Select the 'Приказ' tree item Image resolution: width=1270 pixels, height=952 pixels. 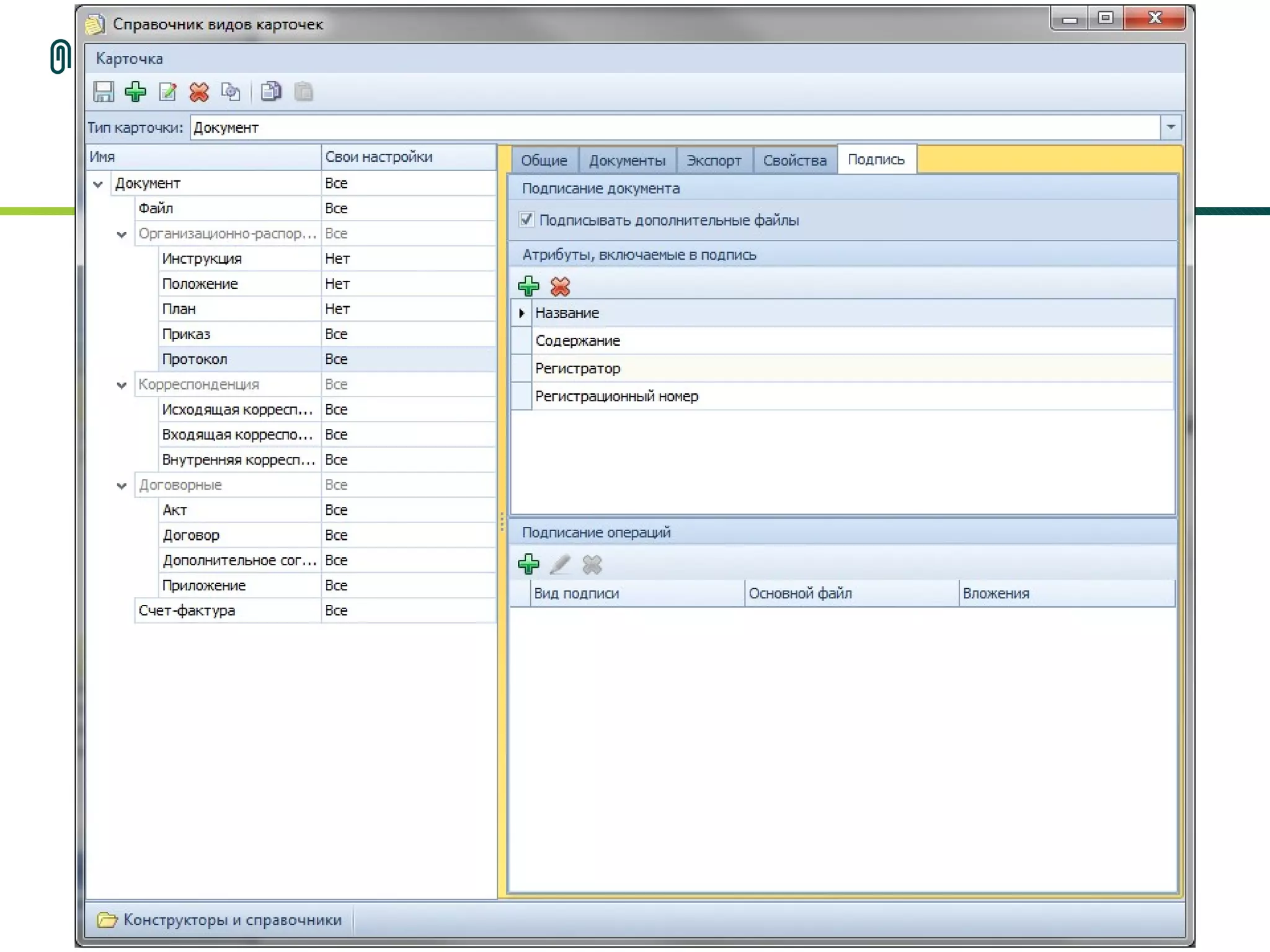[x=186, y=334]
